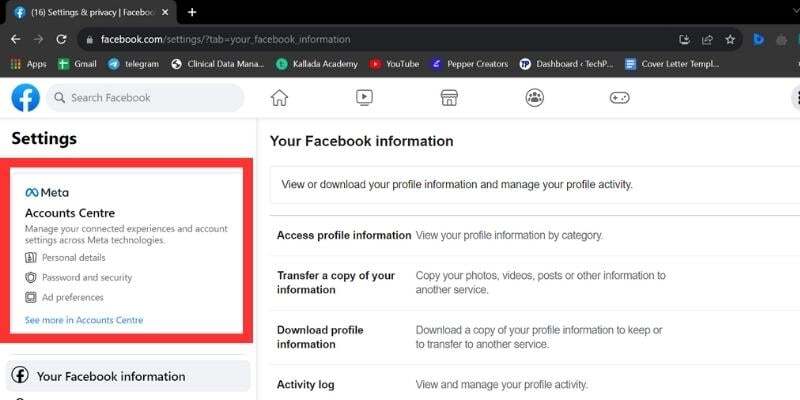Click Password and security shield icon
This screenshot has width=800, height=400.
point(31,278)
